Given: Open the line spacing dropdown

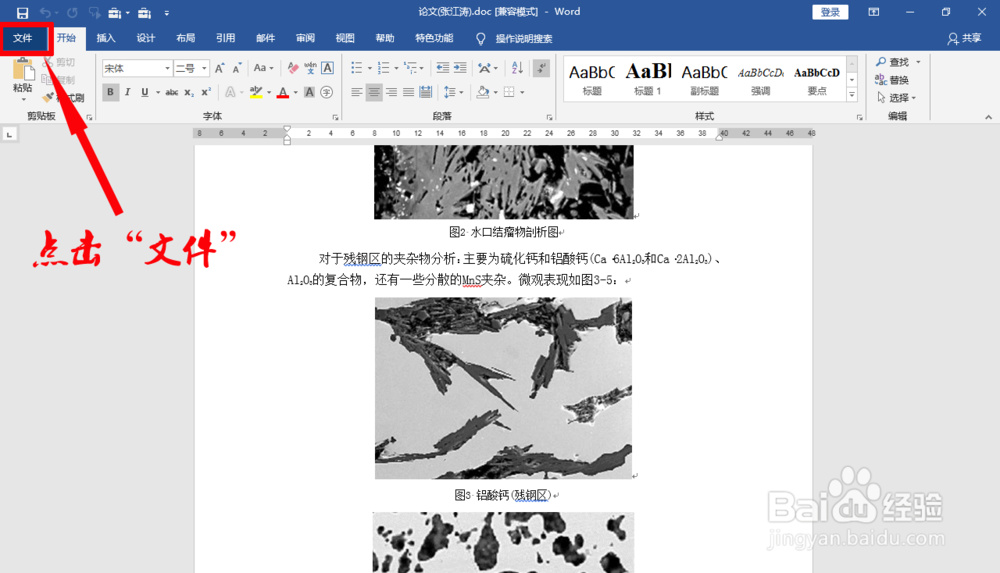Looking at the screenshot, I should click(x=453, y=93).
